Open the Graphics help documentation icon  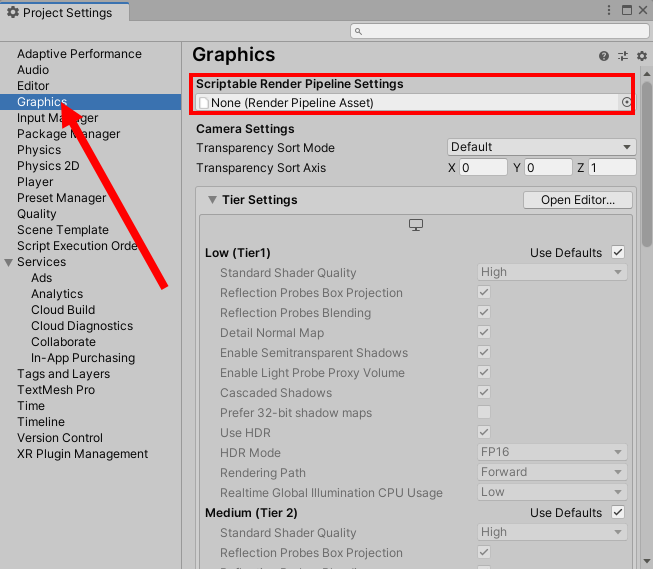[603, 56]
